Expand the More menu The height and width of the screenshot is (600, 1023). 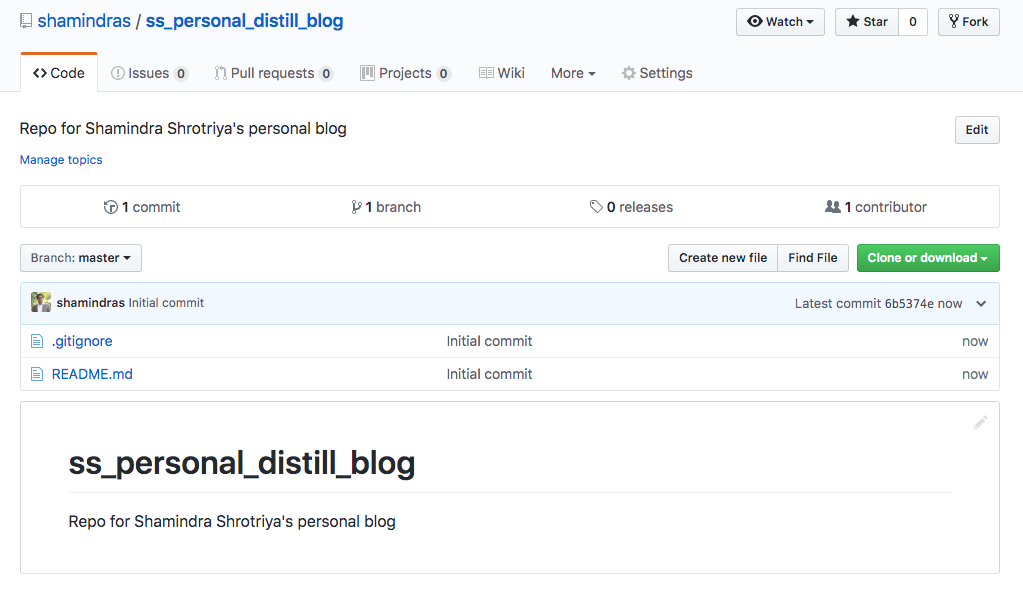click(573, 73)
